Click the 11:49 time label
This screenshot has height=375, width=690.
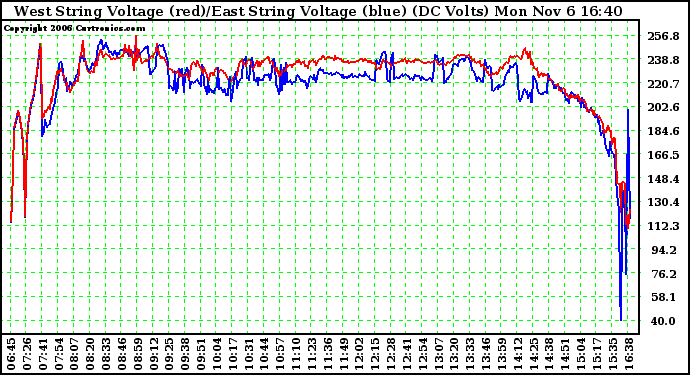click(344, 353)
